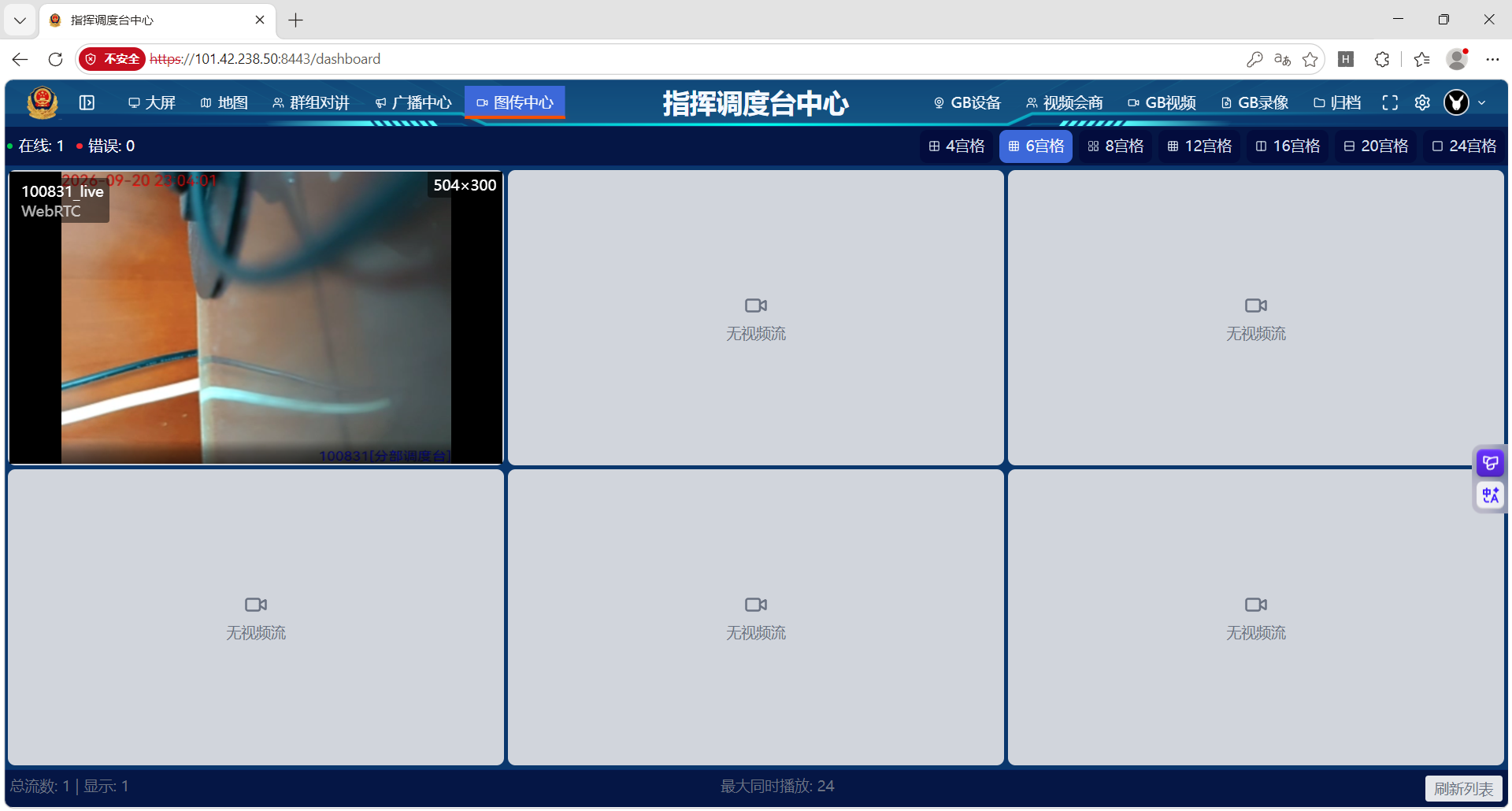The height and width of the screenshot is (811, 1512).
Task: Open browser settings and more menu
Action: pyautogui.click(x=1492, y=59)
